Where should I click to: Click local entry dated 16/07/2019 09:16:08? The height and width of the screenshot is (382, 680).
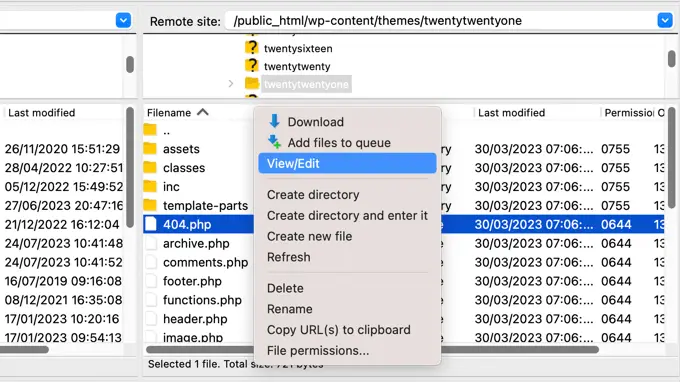(x=63, y=281)
